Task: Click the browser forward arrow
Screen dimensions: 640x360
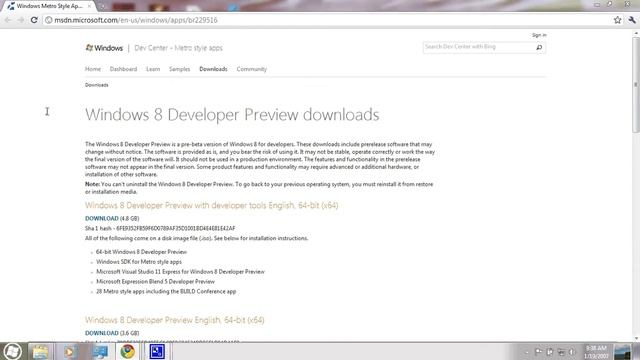Action: point(21,20)
